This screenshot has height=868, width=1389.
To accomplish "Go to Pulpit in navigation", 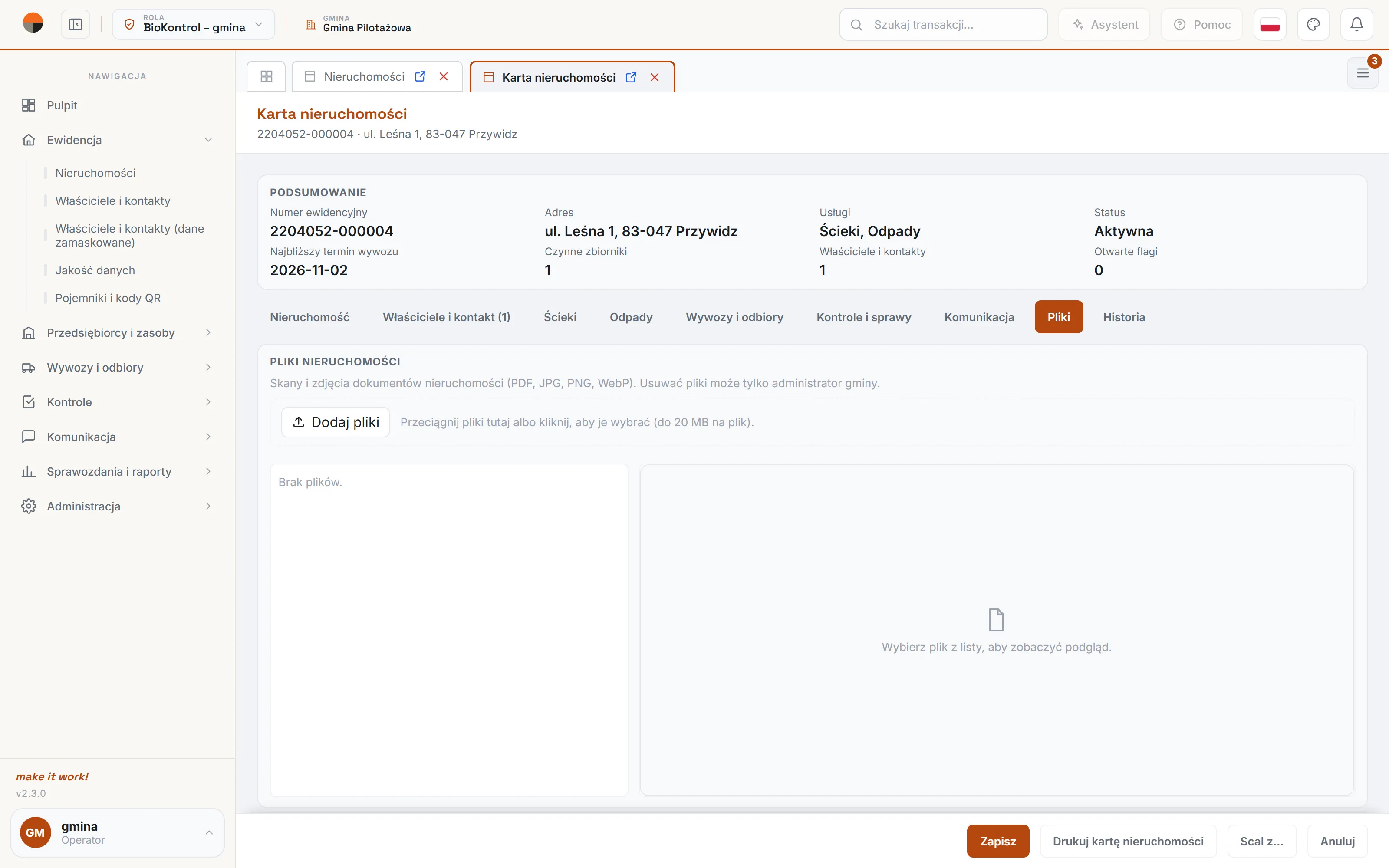I will click(x=118, y=105).
